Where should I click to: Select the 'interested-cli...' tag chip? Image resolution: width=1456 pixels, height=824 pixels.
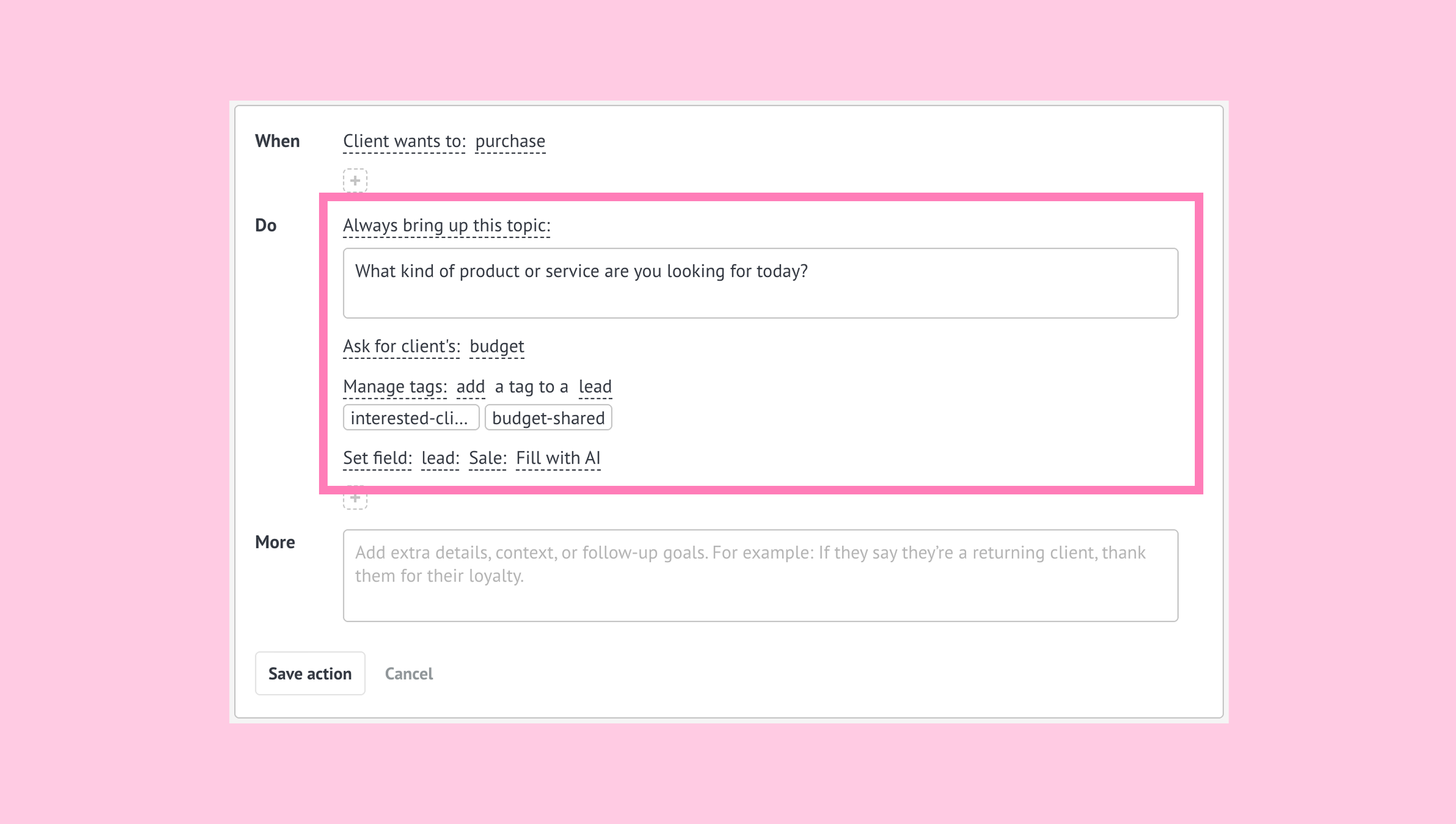click(411, 418)
